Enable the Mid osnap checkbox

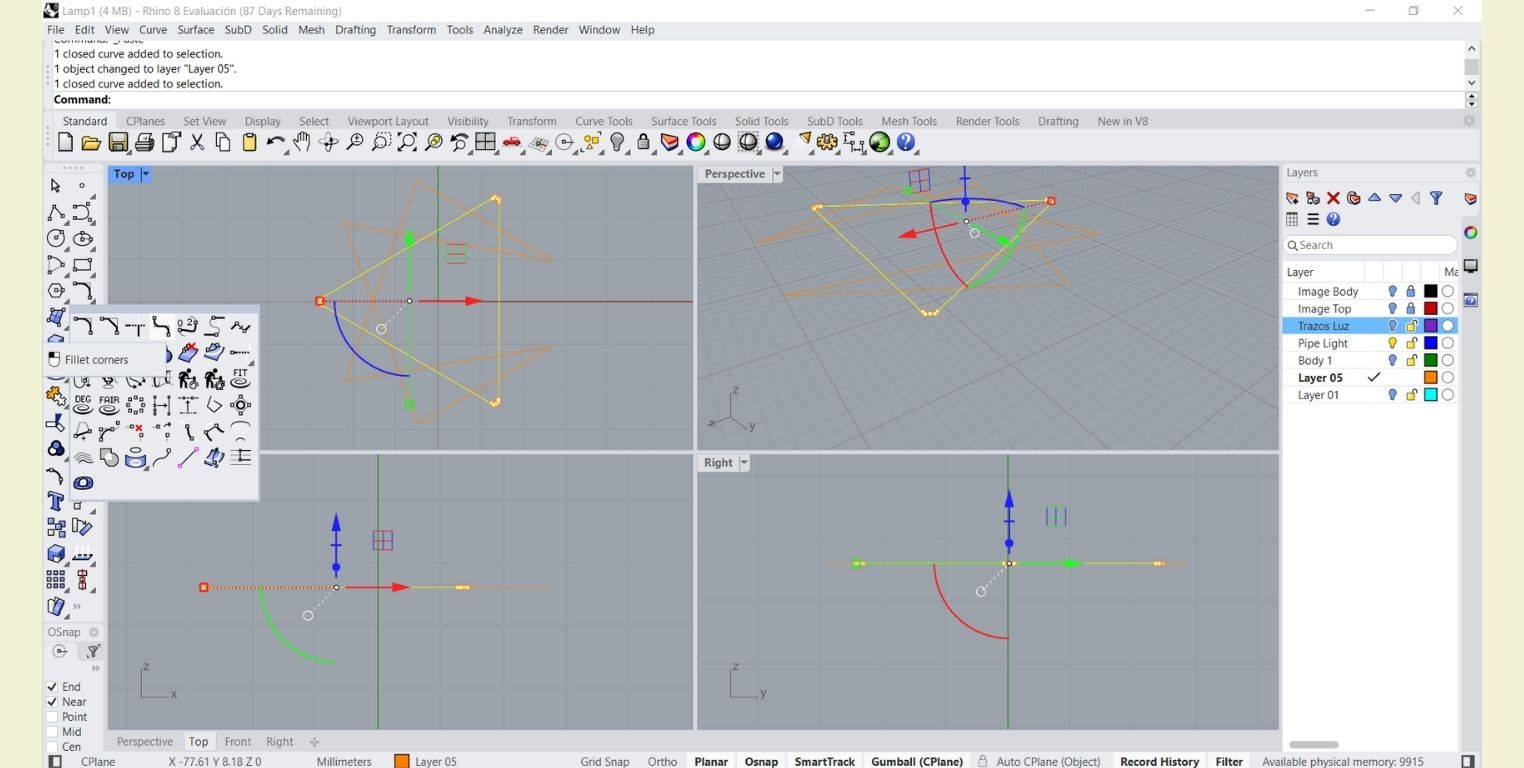52,732
